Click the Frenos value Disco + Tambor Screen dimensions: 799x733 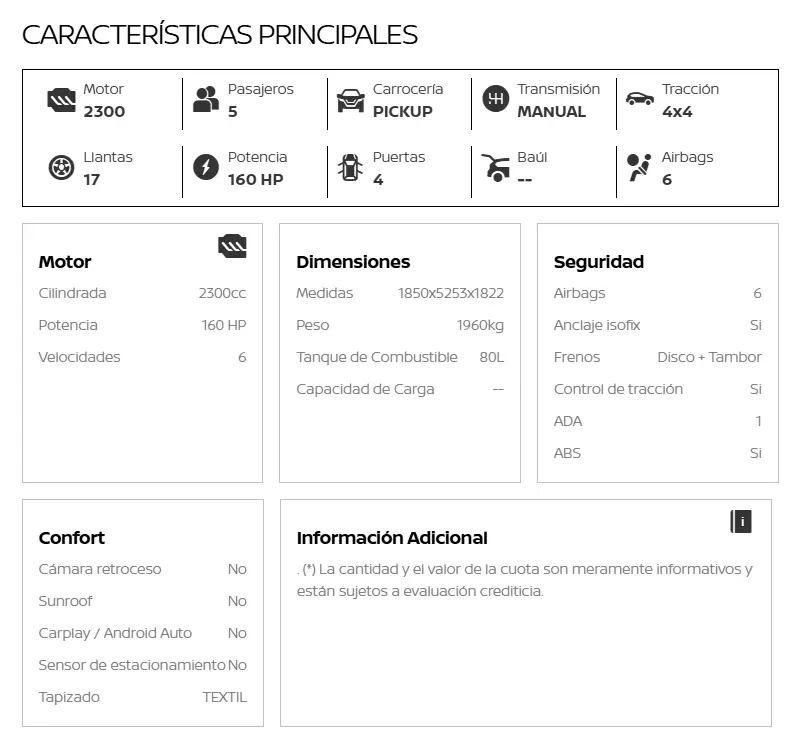coord(709,357)
